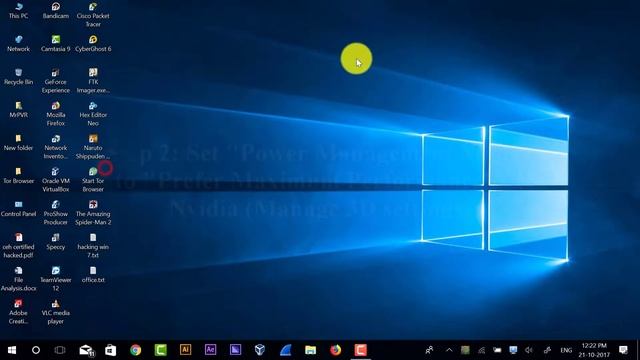Viewport: 640px width, 360px height.
Task: Select the Network Inventory shortcut
Action: [56, 147]
